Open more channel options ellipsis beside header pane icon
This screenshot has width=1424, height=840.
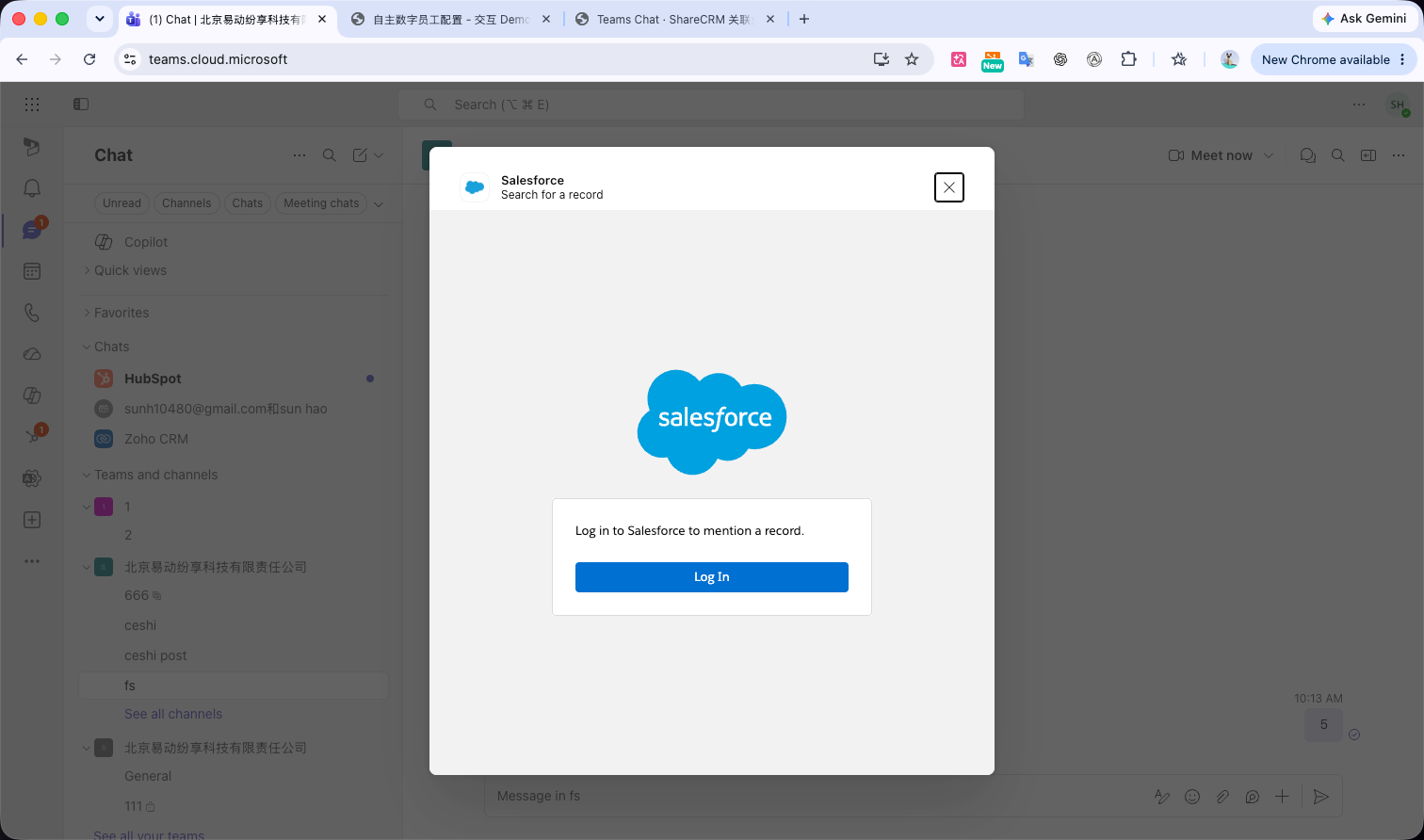tap(1399, 155)
